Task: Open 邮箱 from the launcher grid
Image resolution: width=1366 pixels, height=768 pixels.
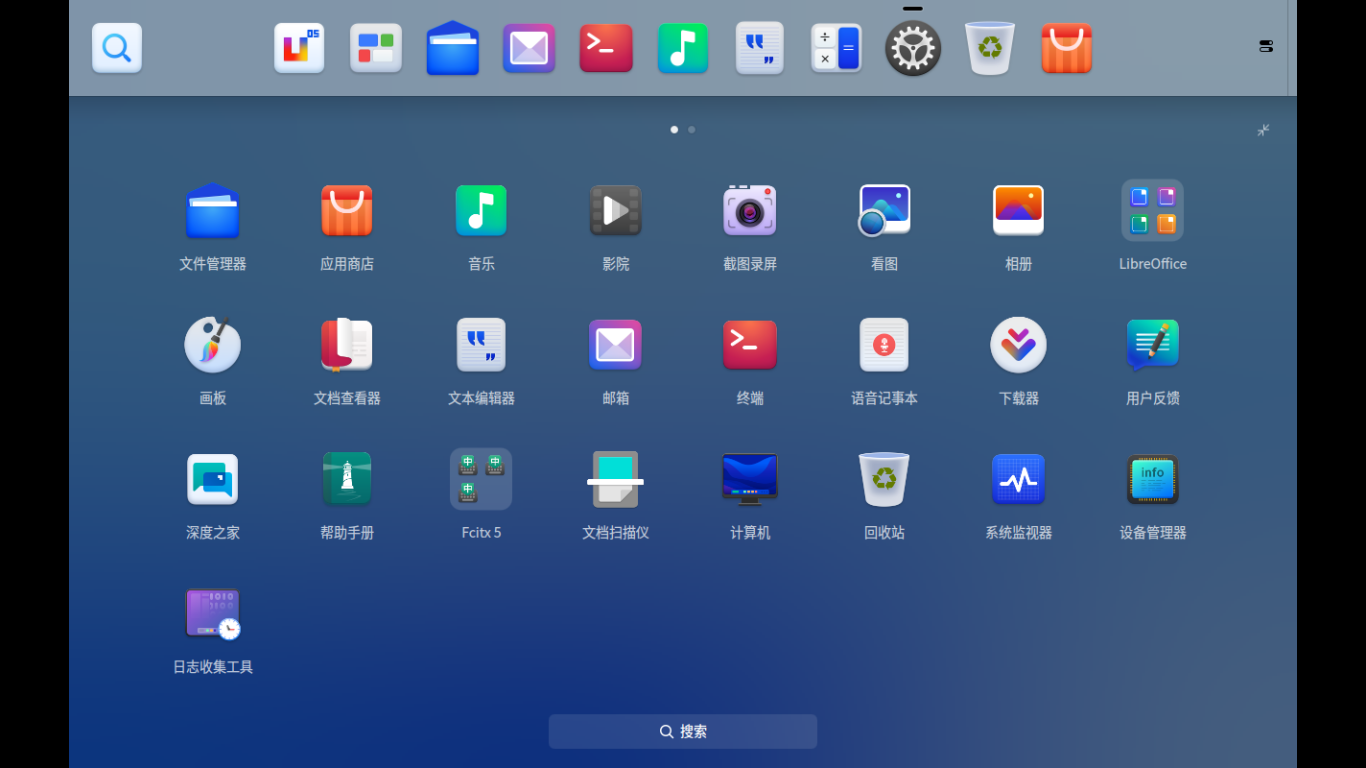Action: (x=615, y=345)
